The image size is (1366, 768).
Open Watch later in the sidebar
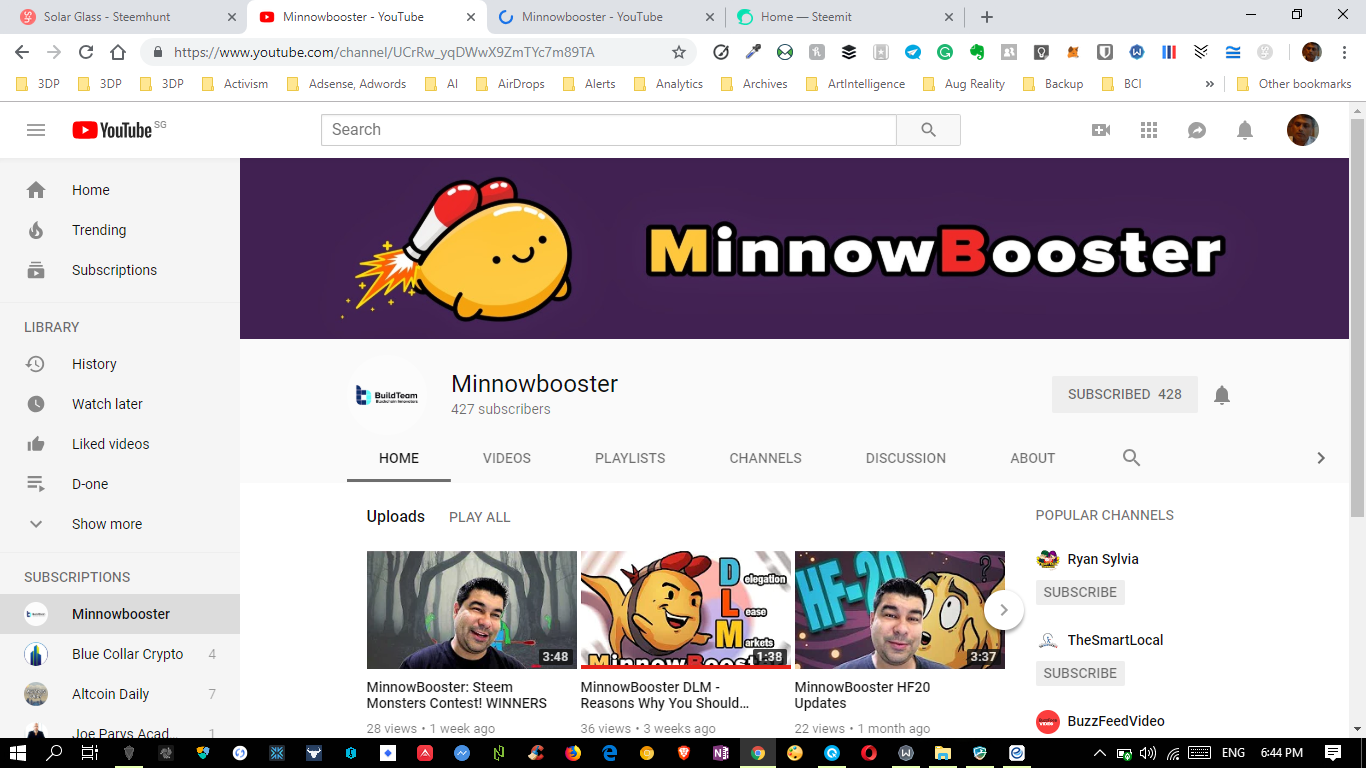point(120,404)
